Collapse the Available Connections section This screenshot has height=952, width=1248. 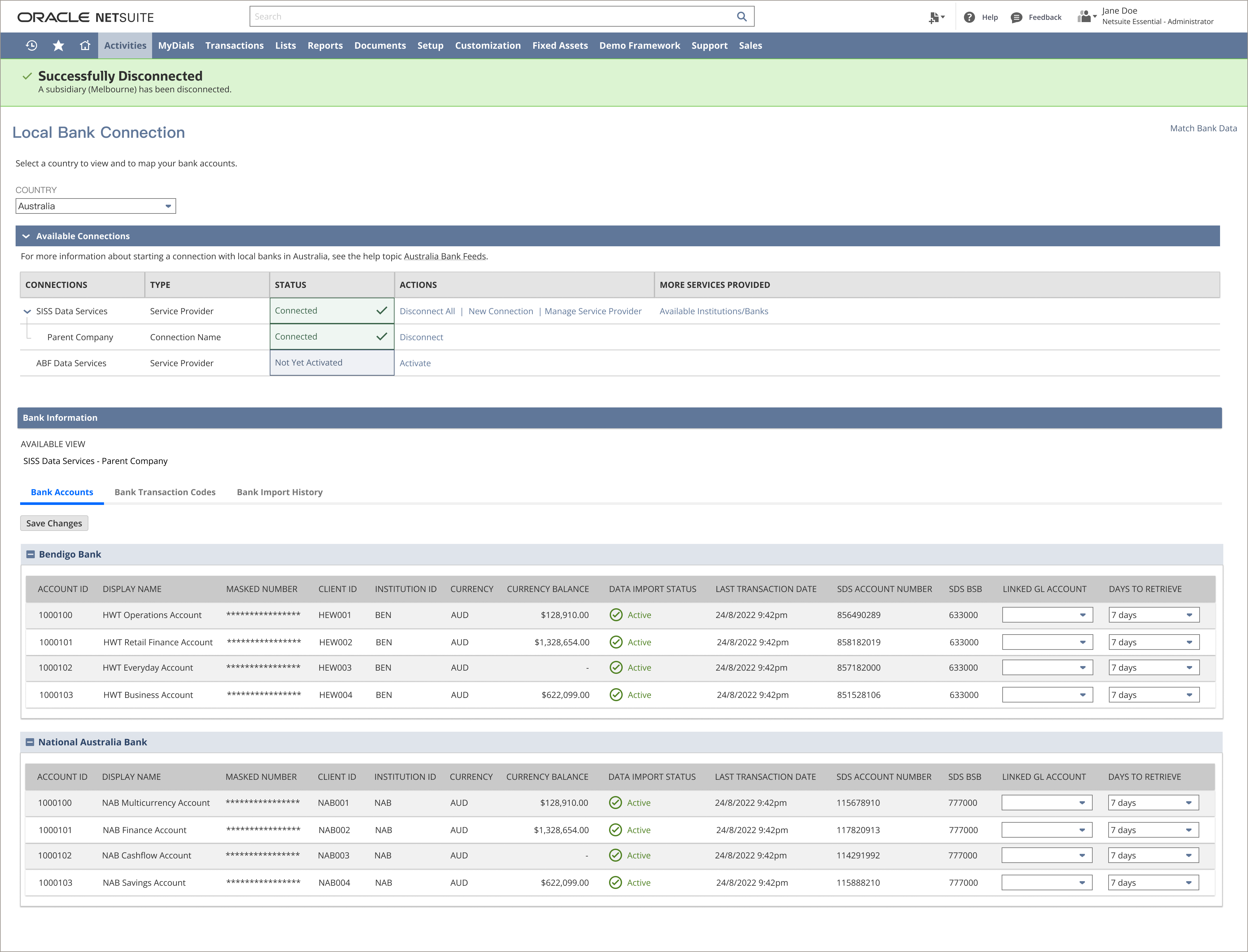pyautogui.click(x=26, y=236)
